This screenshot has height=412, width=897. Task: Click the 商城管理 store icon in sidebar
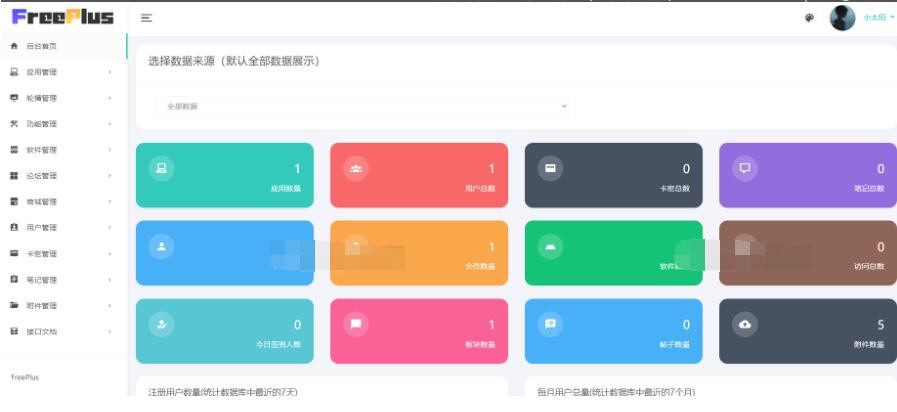14,201
